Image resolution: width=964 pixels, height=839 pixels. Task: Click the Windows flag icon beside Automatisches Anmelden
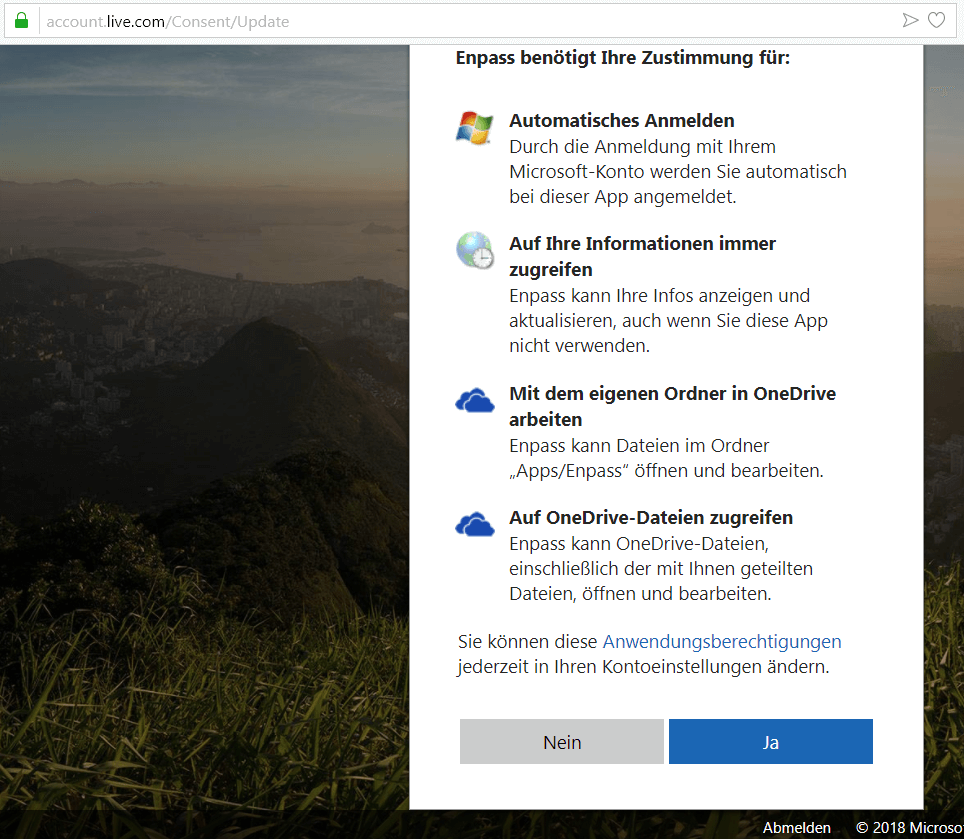coord(474,128)
